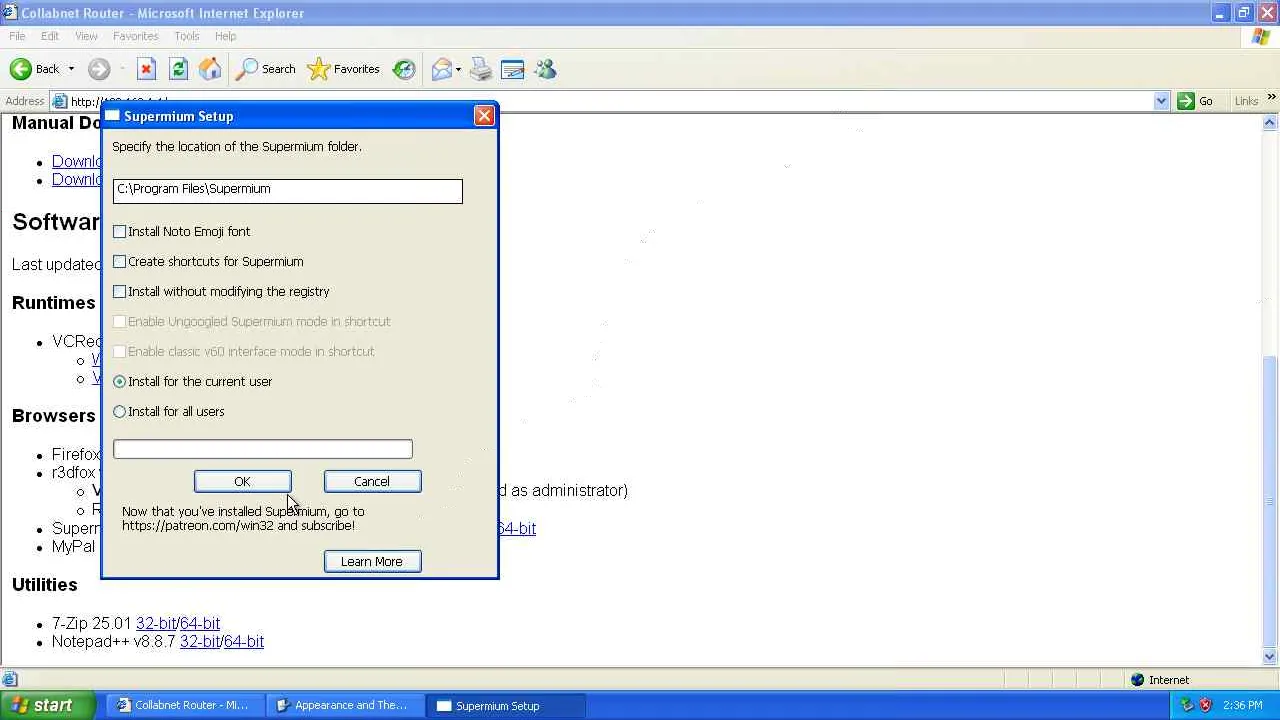Click the Utilities heading text
This screenshot has width=1280, height=720.
coord(45,585)
